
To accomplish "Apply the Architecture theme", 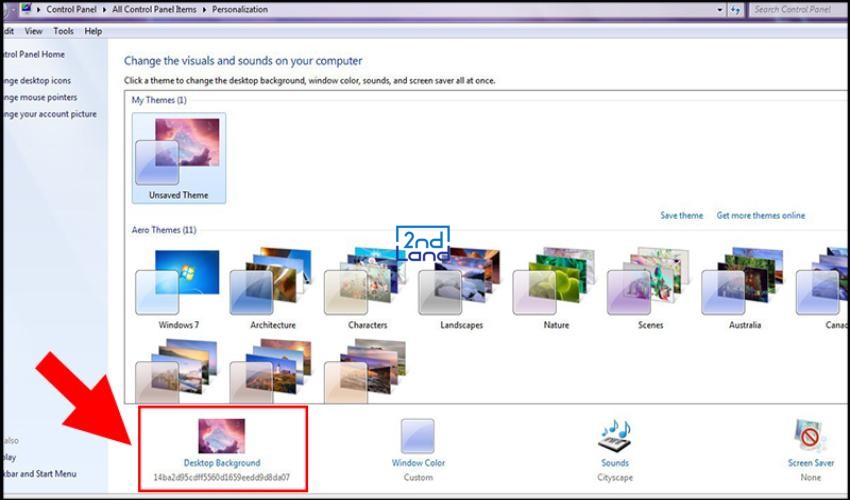I will (x=273, y=289).
